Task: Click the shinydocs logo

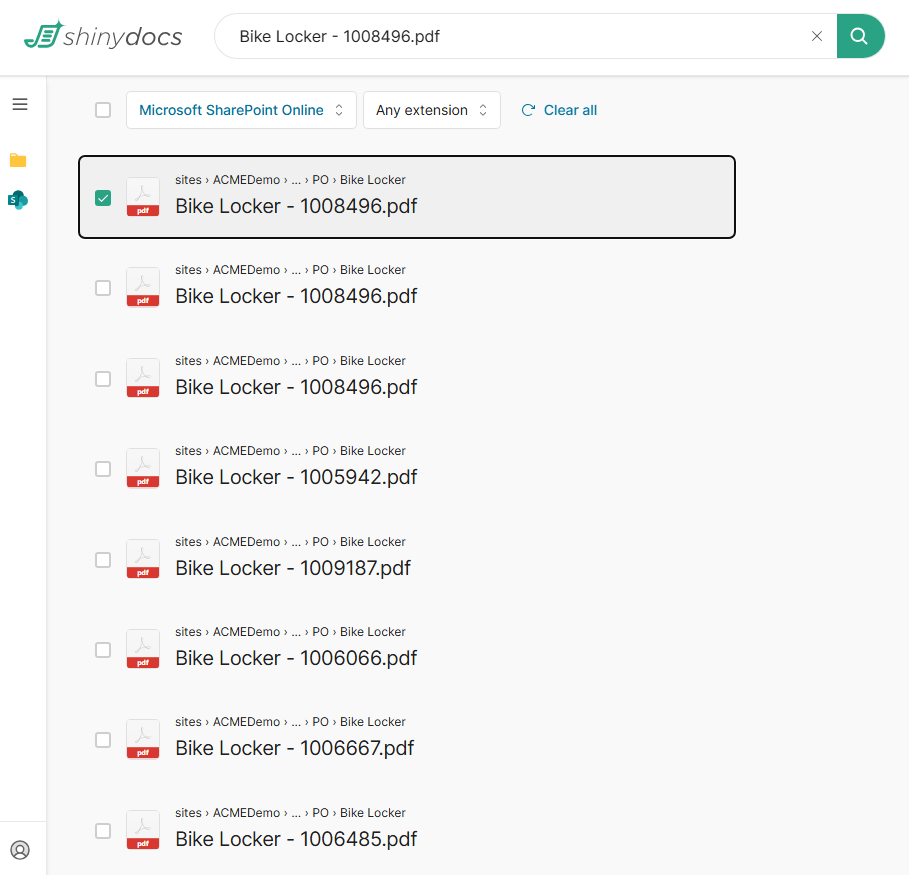Action: (x=103, y=36)
